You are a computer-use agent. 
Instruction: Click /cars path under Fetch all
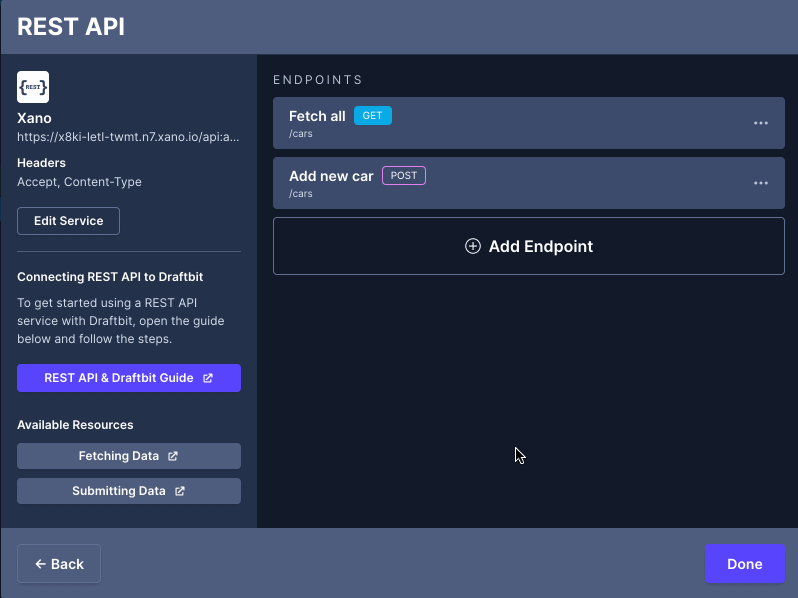(301, 134)
